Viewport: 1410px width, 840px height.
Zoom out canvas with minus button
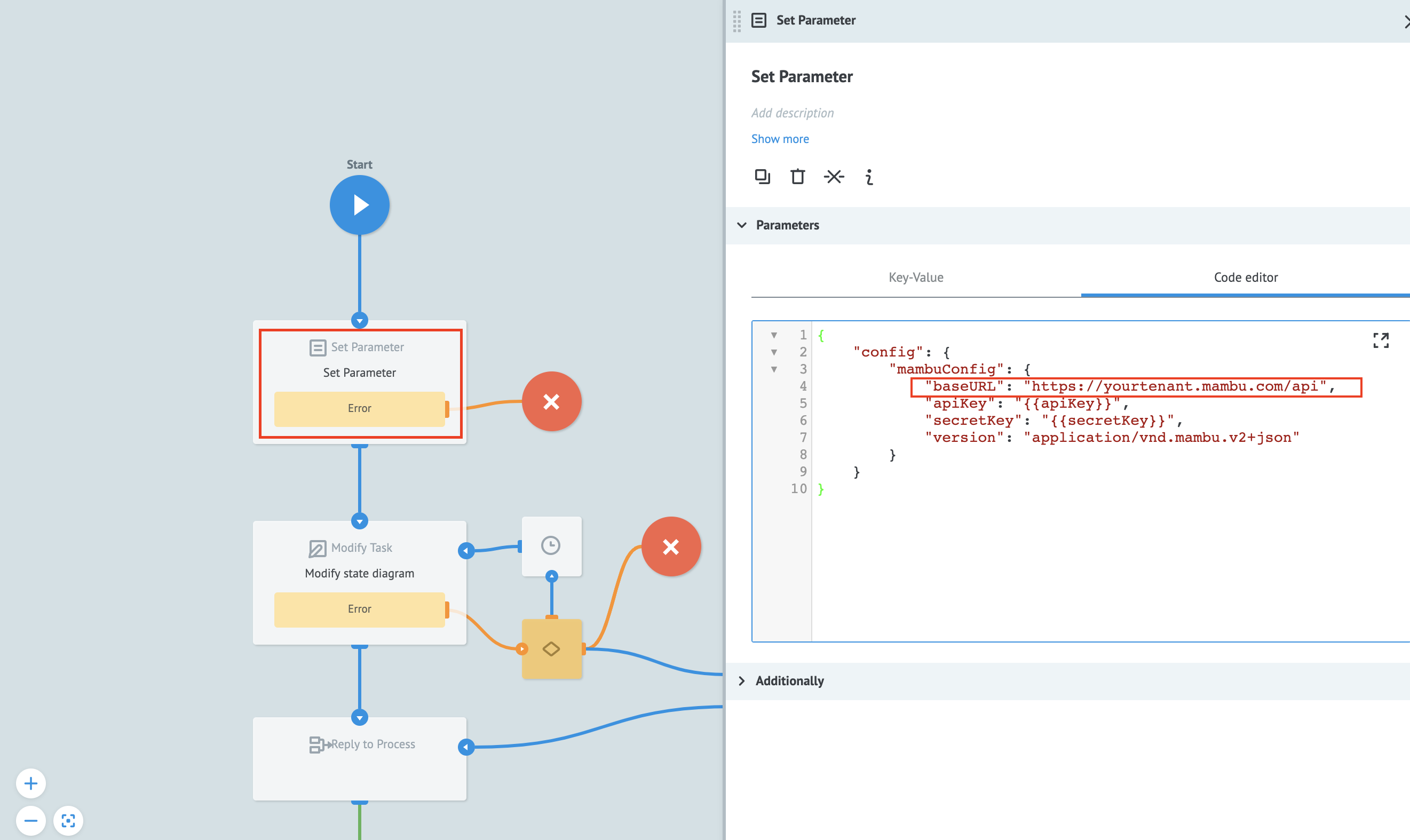coord(30,820)
